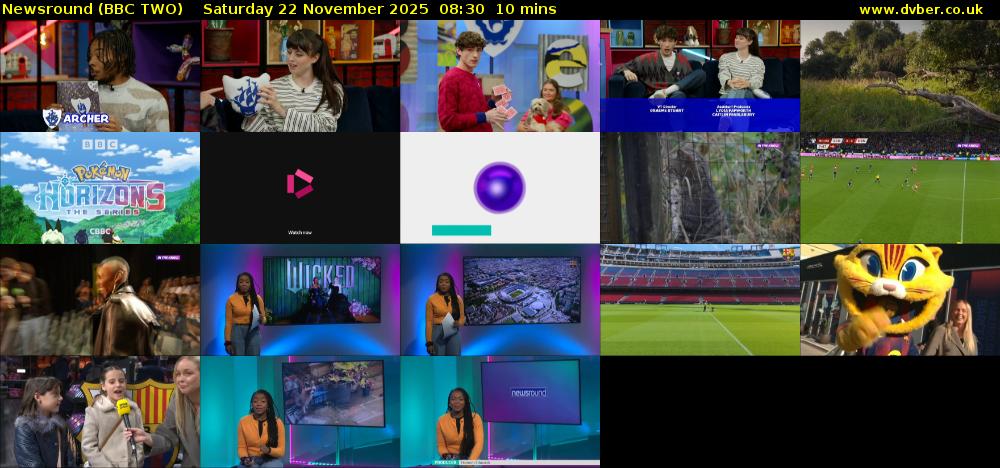Select the wildcat behind fence thumbnail
Image resolution: width=1000 pixels, height=468 pixels.
[x=700, y=187]
